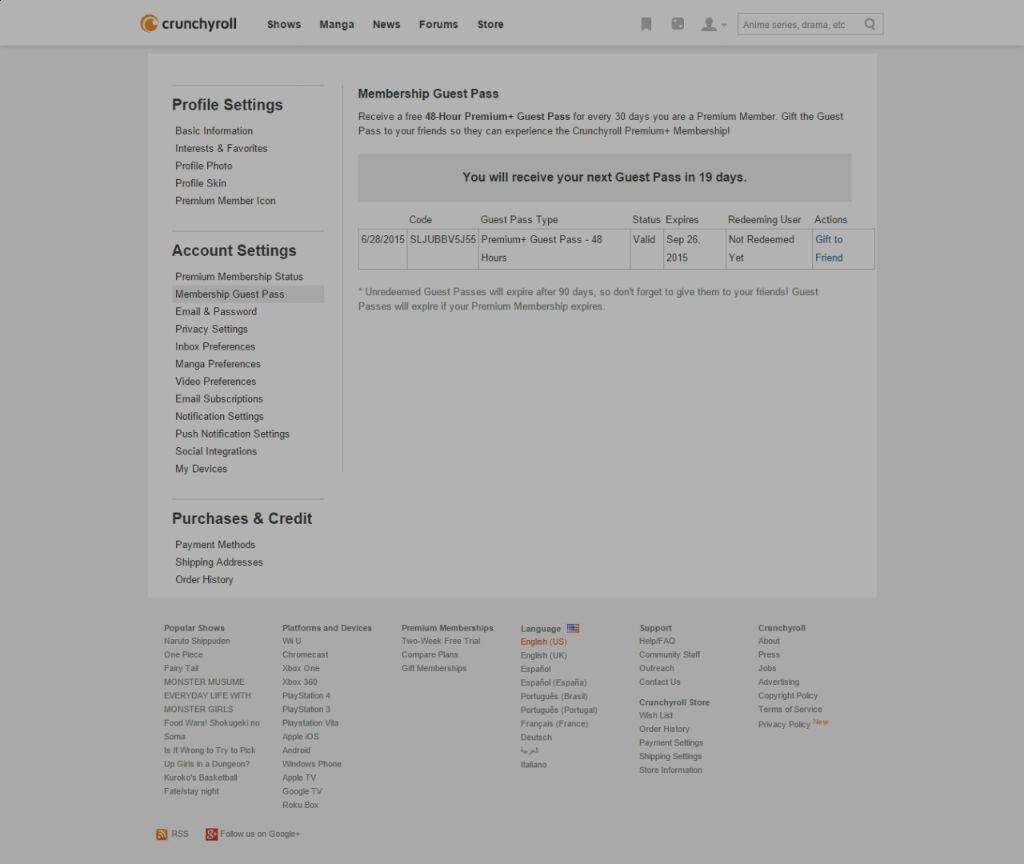The height and width of the screenshot is (864, 1024).
Task: Go to Privacy Settings
Action: point(212,329)
